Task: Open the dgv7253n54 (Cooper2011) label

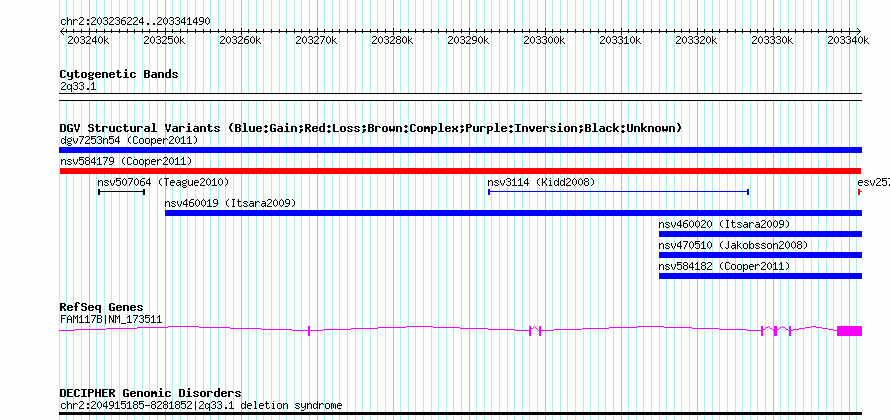Action: [x=129, y=140]
